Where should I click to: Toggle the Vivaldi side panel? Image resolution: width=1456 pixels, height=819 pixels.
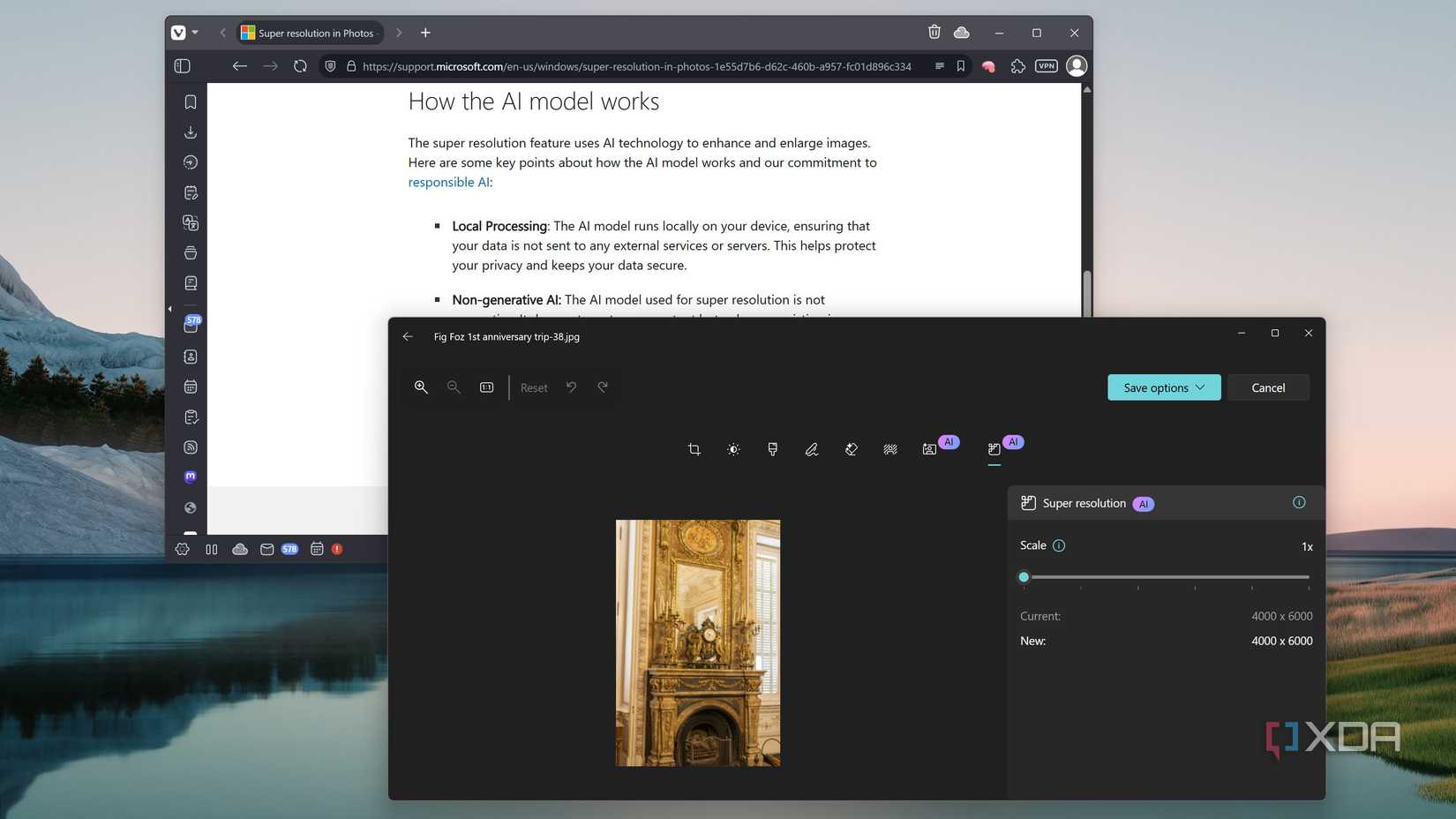coord(182,66)
